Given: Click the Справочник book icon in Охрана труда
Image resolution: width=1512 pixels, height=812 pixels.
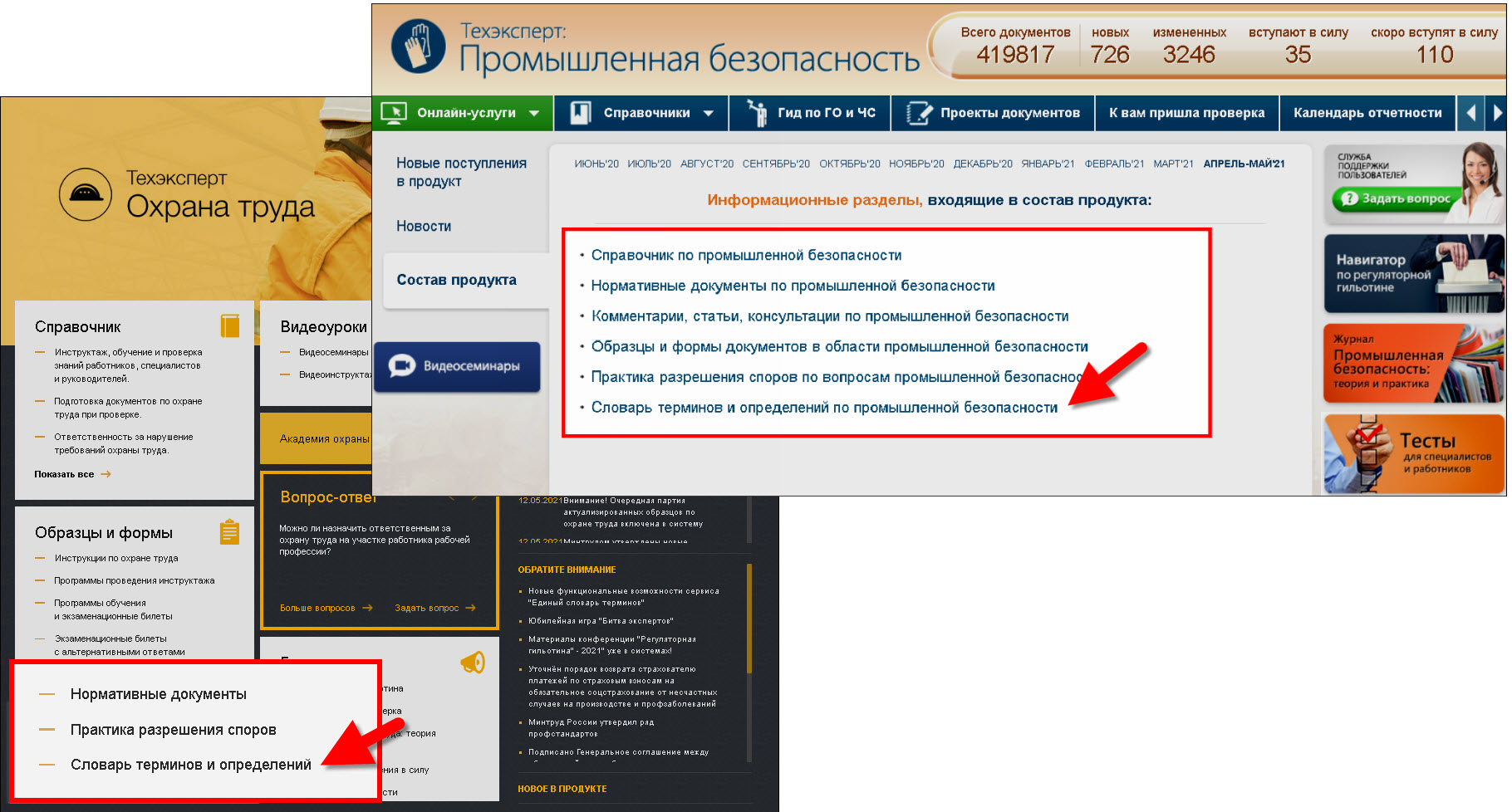Looking at the screenshot, I should [x=230, y=325].
